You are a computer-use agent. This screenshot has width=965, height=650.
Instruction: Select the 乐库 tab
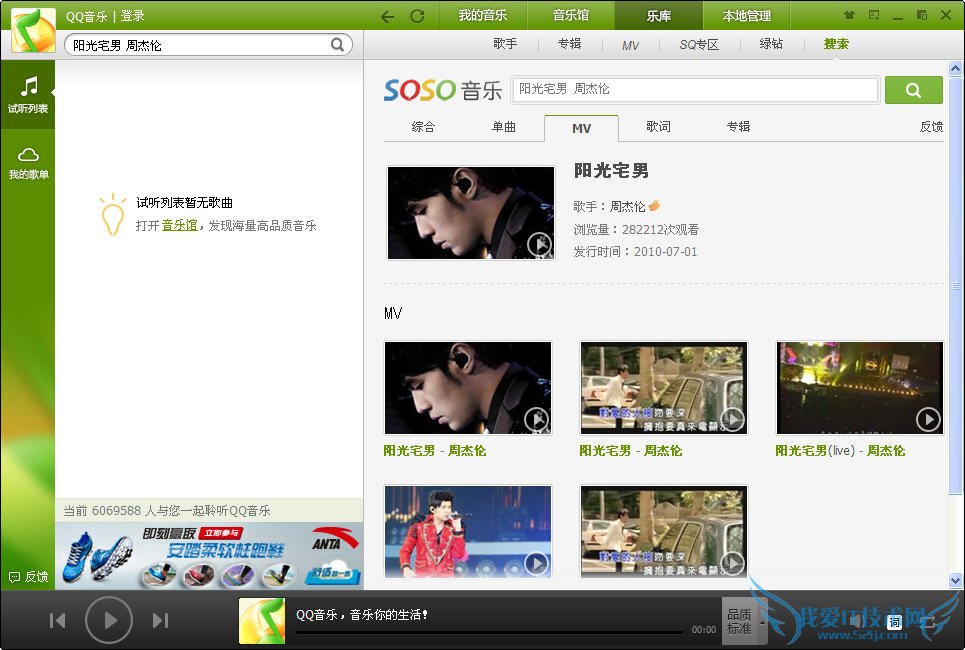659,15
